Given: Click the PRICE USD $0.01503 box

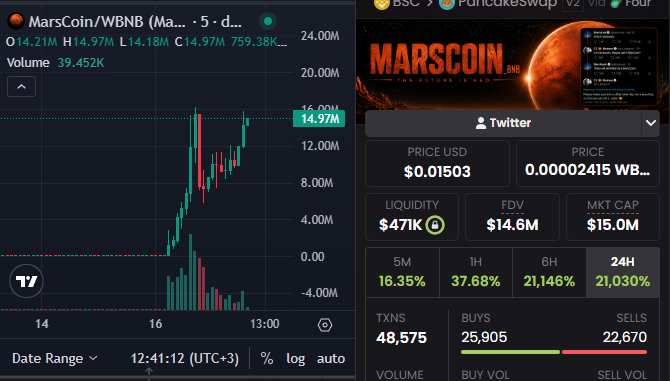Looking at the screenshot, I should pyautogui.click(x=437, y=163).
